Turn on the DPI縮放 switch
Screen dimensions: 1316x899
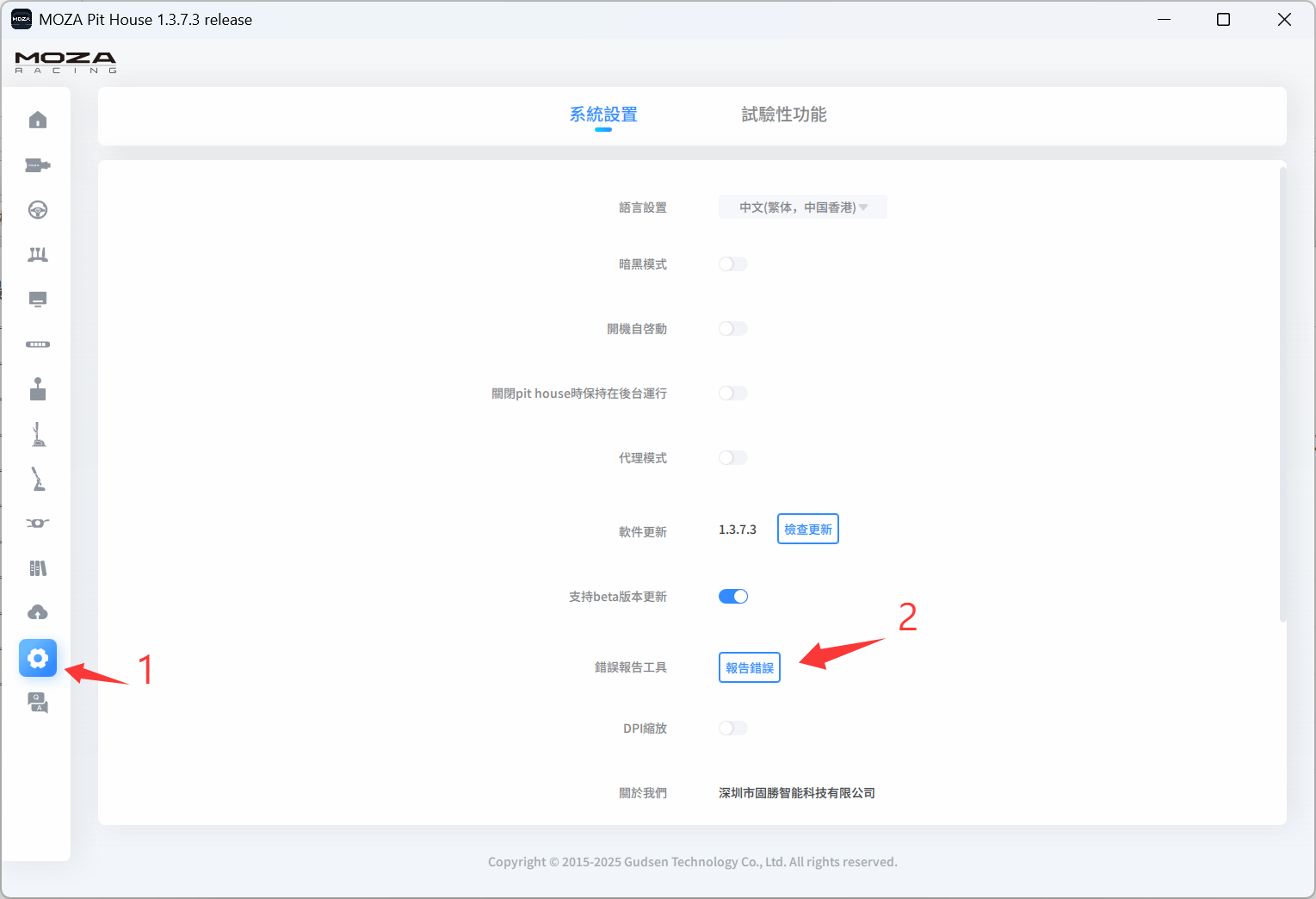tap(732, 728)
